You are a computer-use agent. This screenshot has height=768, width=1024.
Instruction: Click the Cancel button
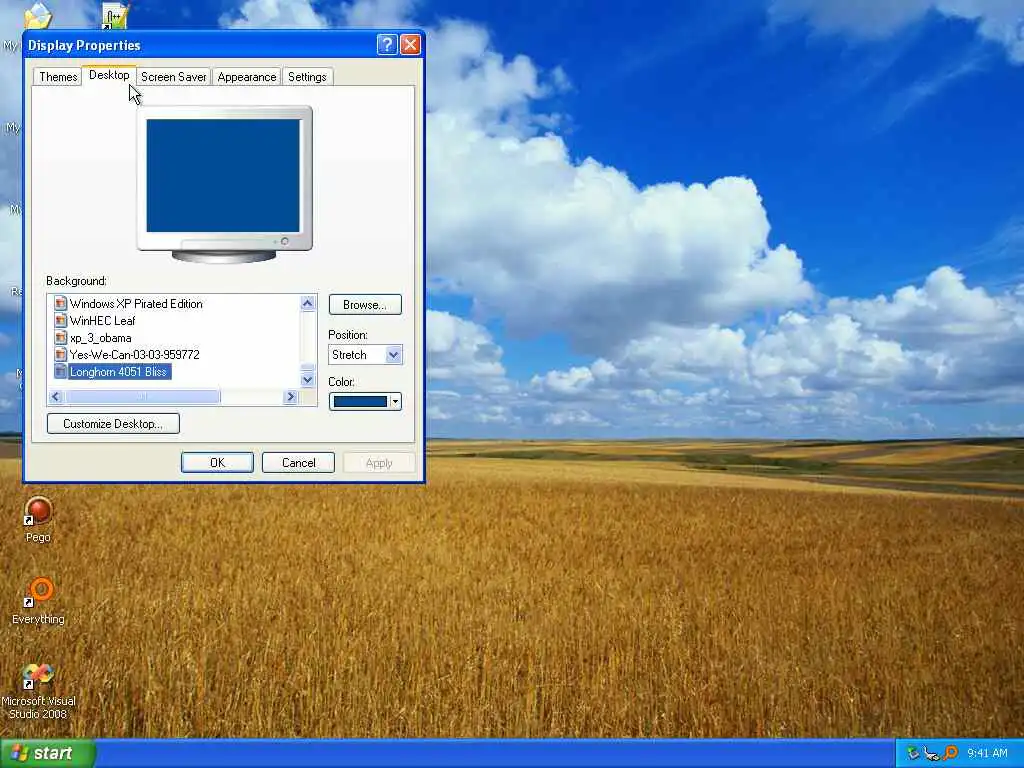point(298,463)
